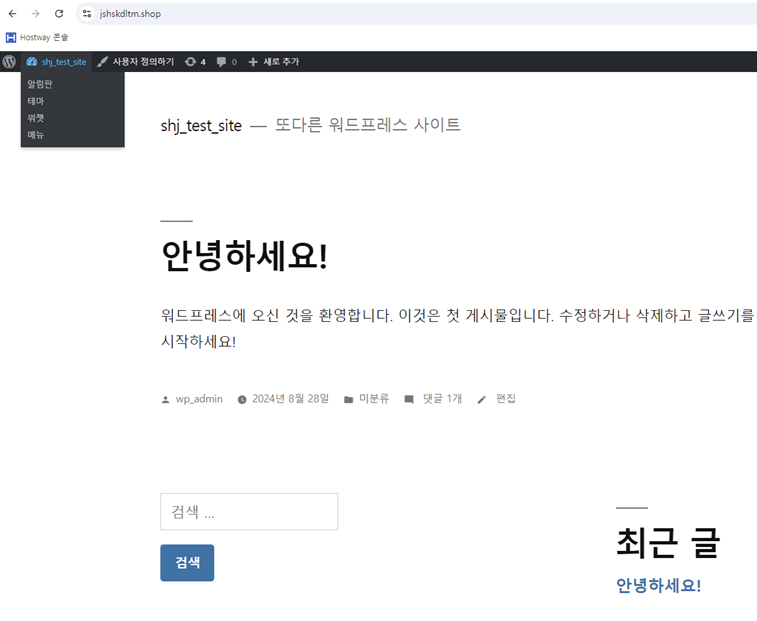757x621 pixels.
Task: Select 테마 from the site menu
Action: pyautogui.click(x=36, y=101)
